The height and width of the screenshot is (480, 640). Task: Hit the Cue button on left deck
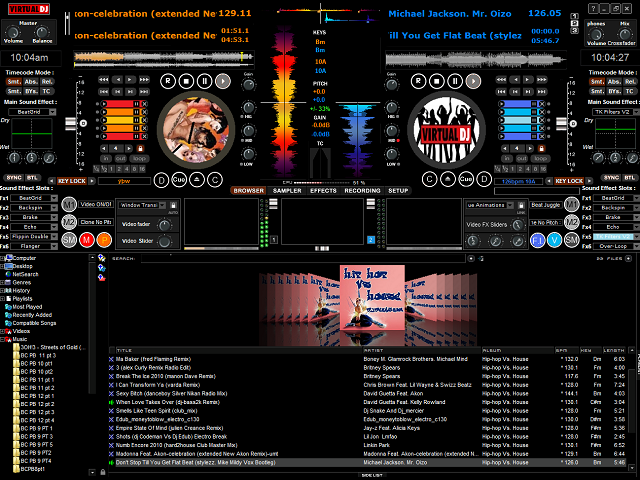point(179,180)
